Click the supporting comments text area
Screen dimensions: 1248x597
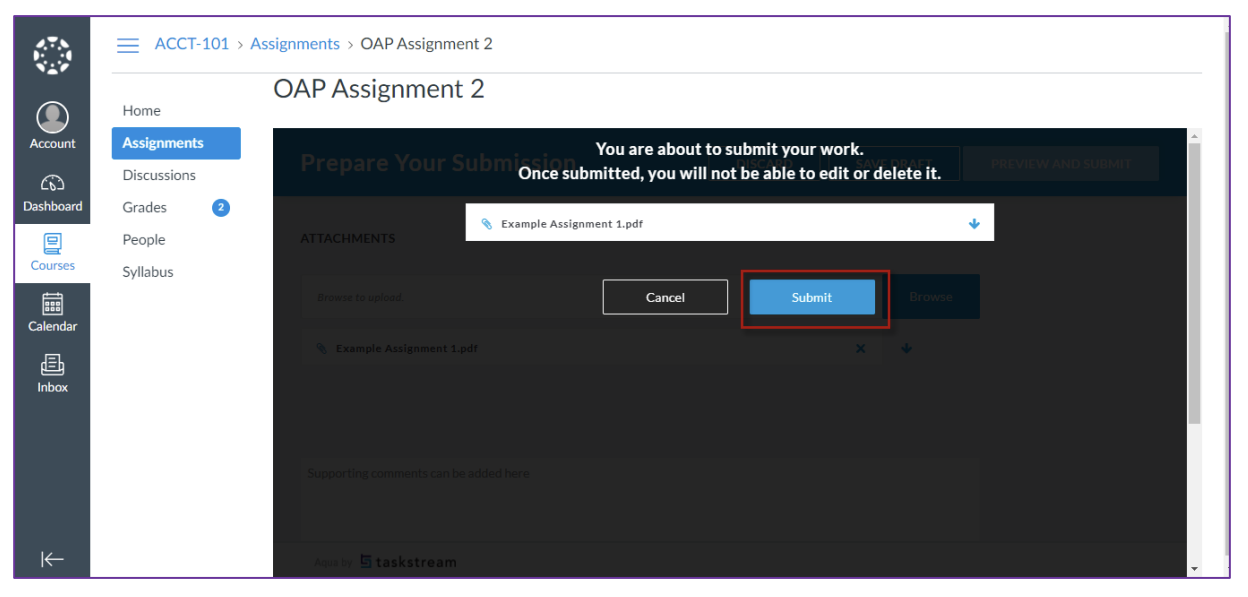click(640, 498)
